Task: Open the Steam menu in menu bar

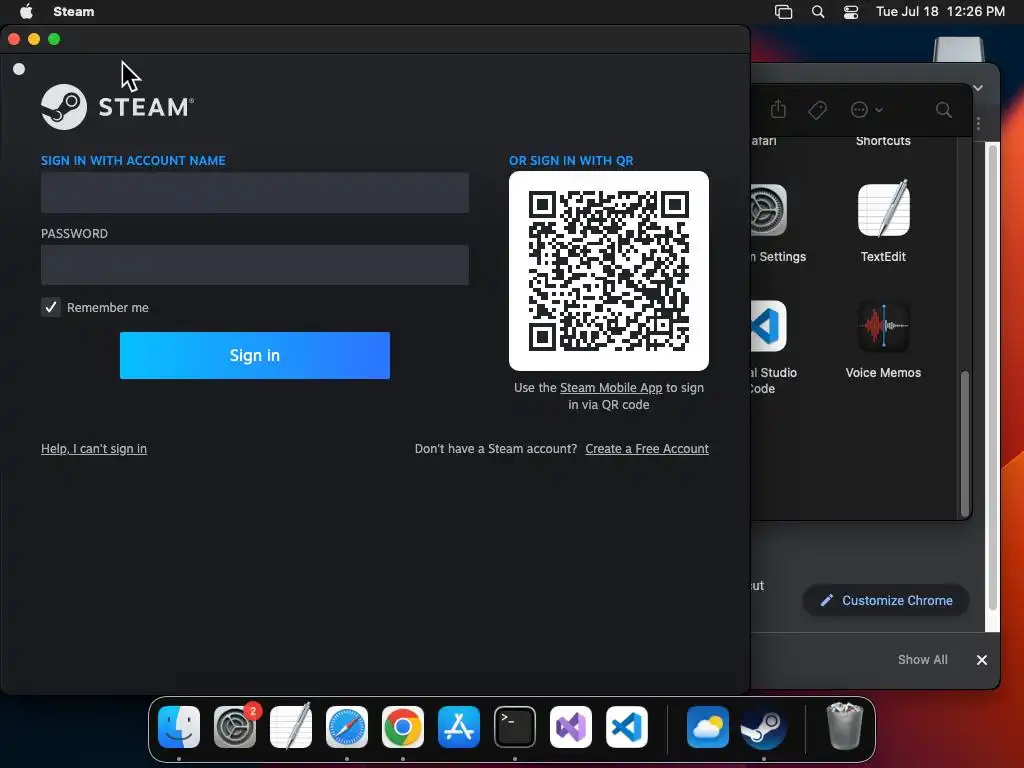Action: pyautogui.click(x=74, y=12)
